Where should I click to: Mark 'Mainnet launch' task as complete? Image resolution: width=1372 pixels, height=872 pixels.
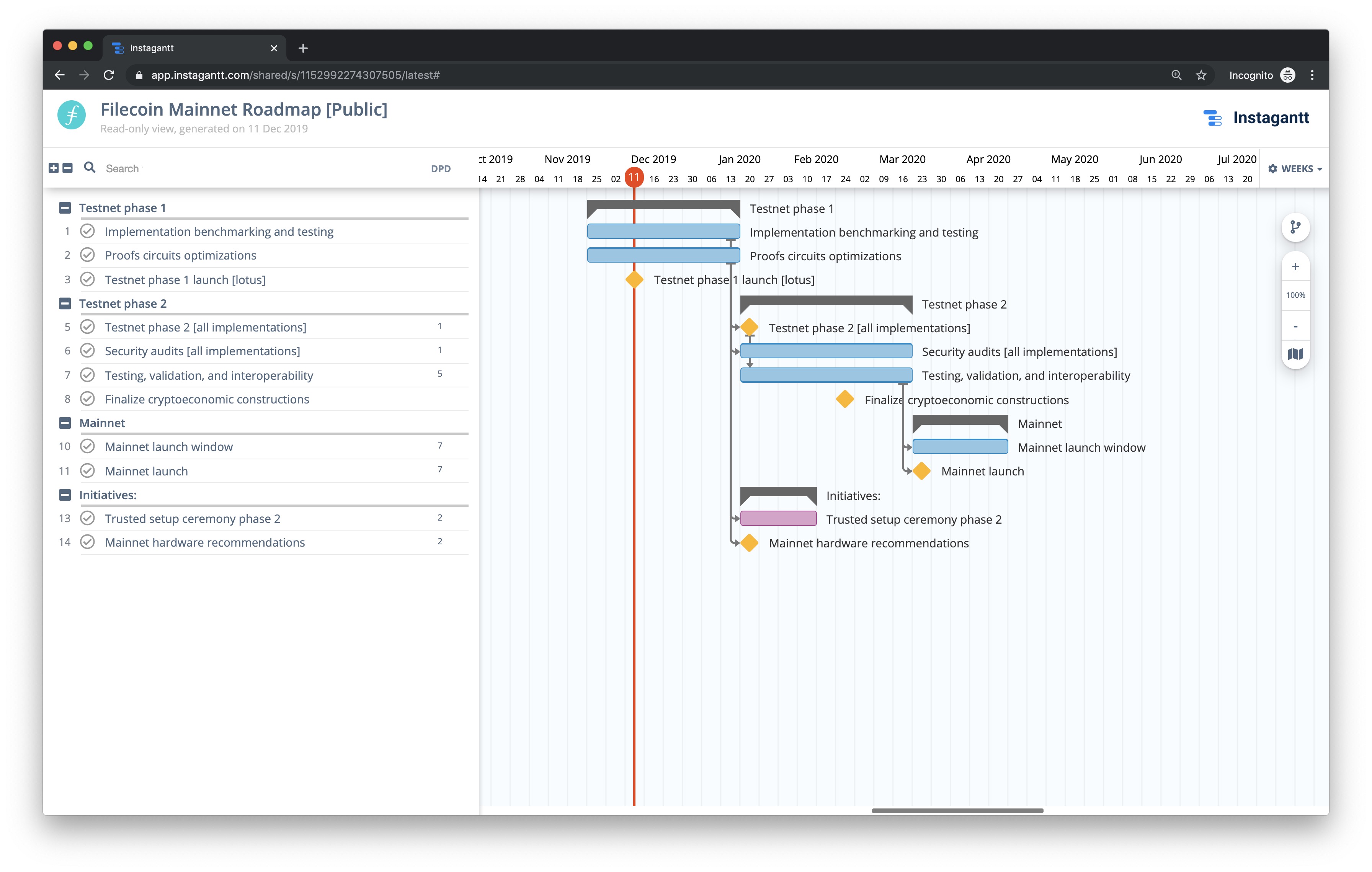(x=88, y=470)
